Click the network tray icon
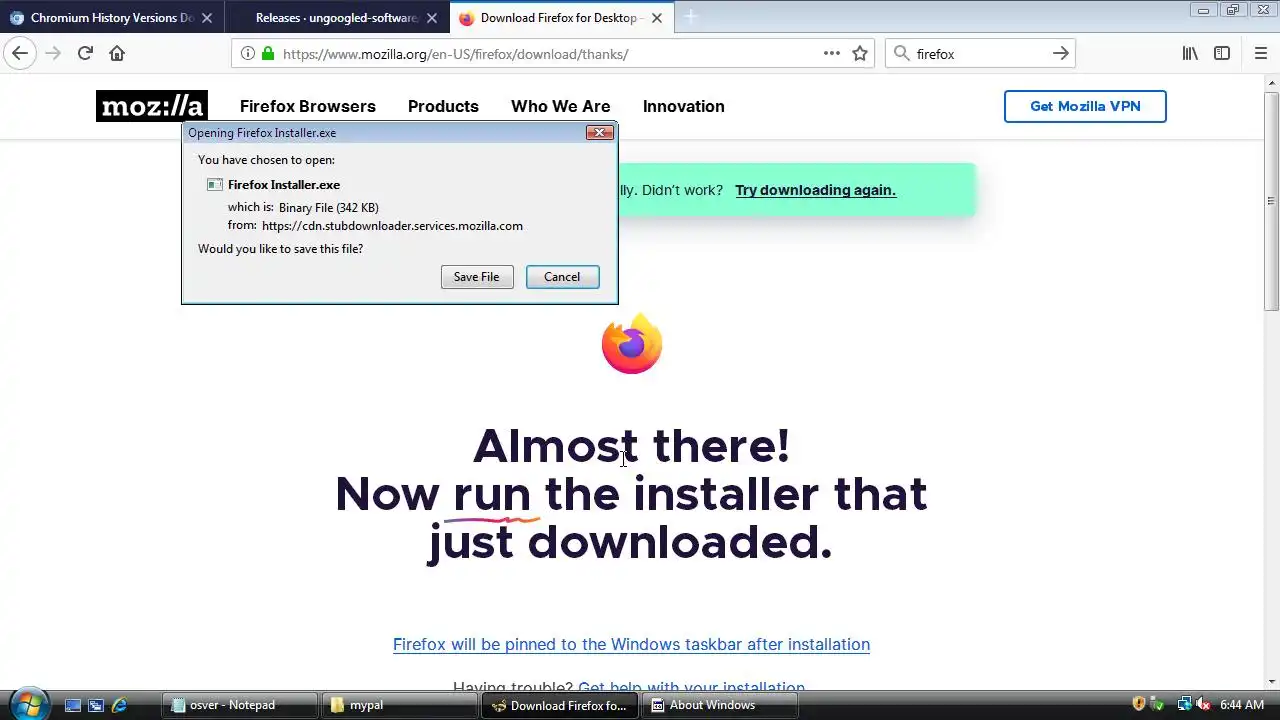 1185,704
